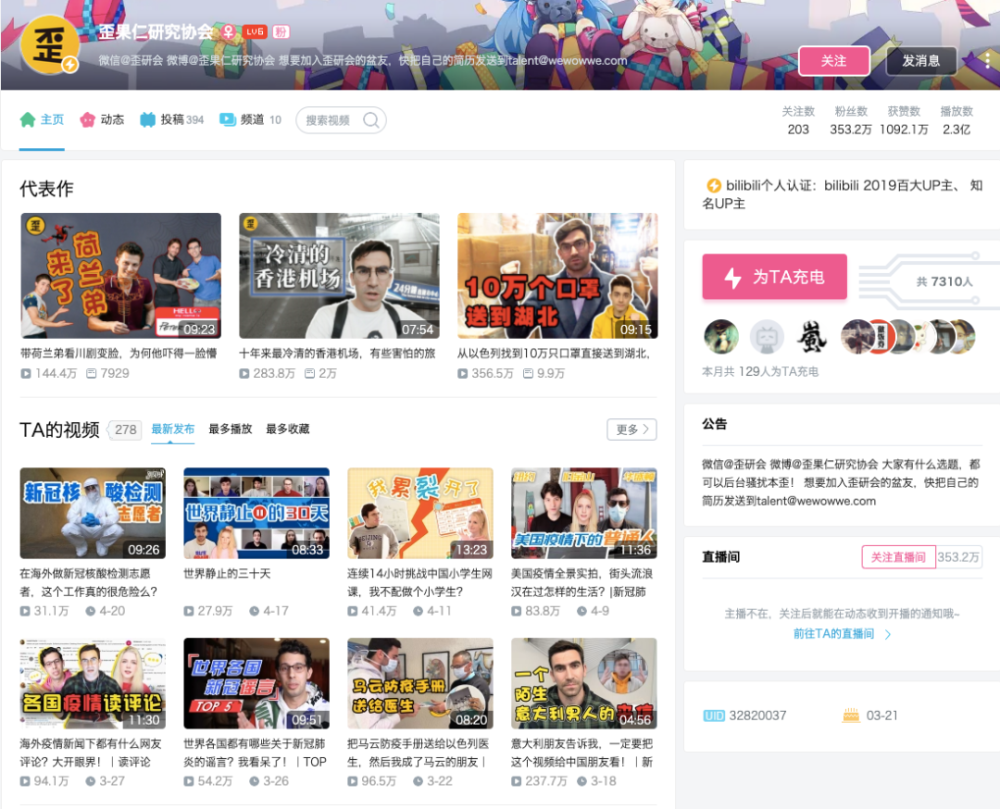Click title 十年来最冷清的香港机场
Screen dimensions: 1000x809
337,353
